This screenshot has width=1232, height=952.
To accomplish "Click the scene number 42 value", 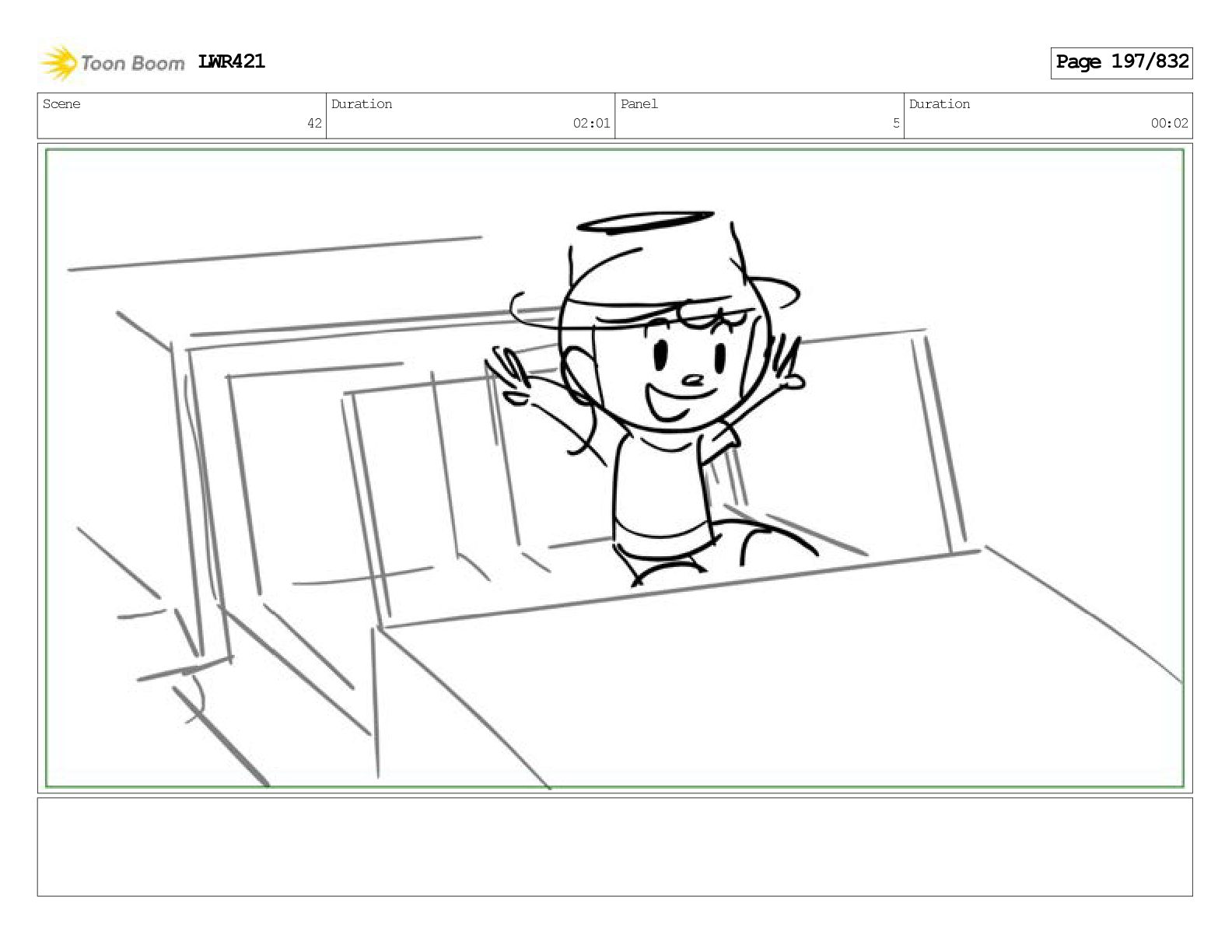I will (x=314, y=123).
